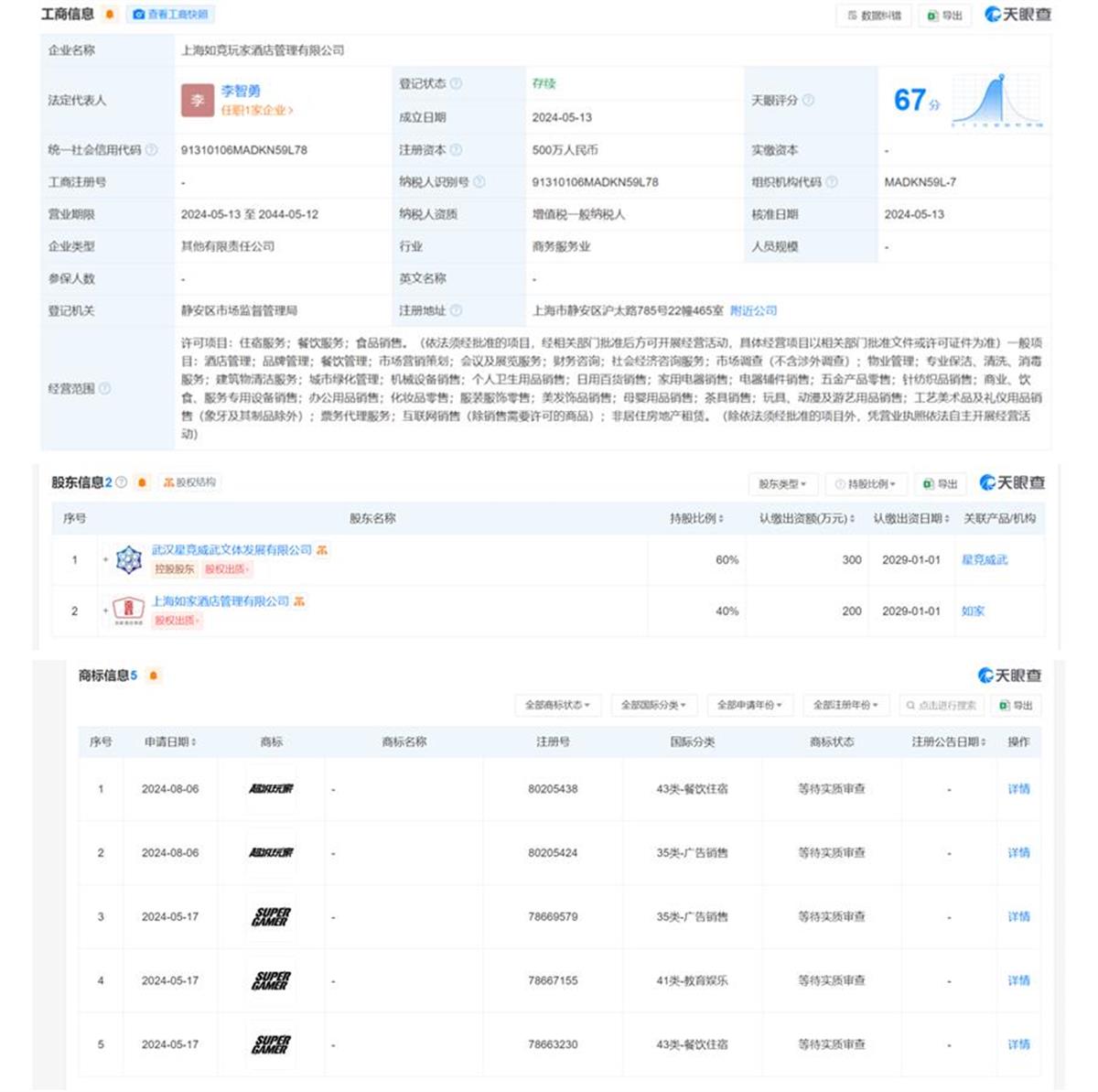Click the 点击进行搜索 trademark search field
This screenshot has width=1098, height=1092.
942,706
